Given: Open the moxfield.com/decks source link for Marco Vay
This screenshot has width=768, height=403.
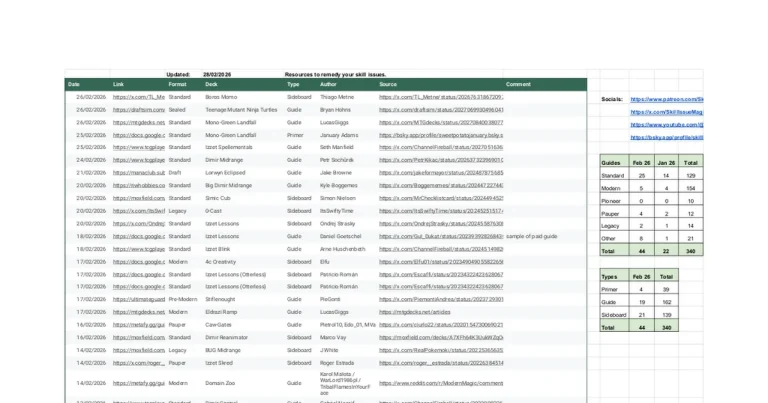Looking at the screenshot, I should [x=441, y=337].
